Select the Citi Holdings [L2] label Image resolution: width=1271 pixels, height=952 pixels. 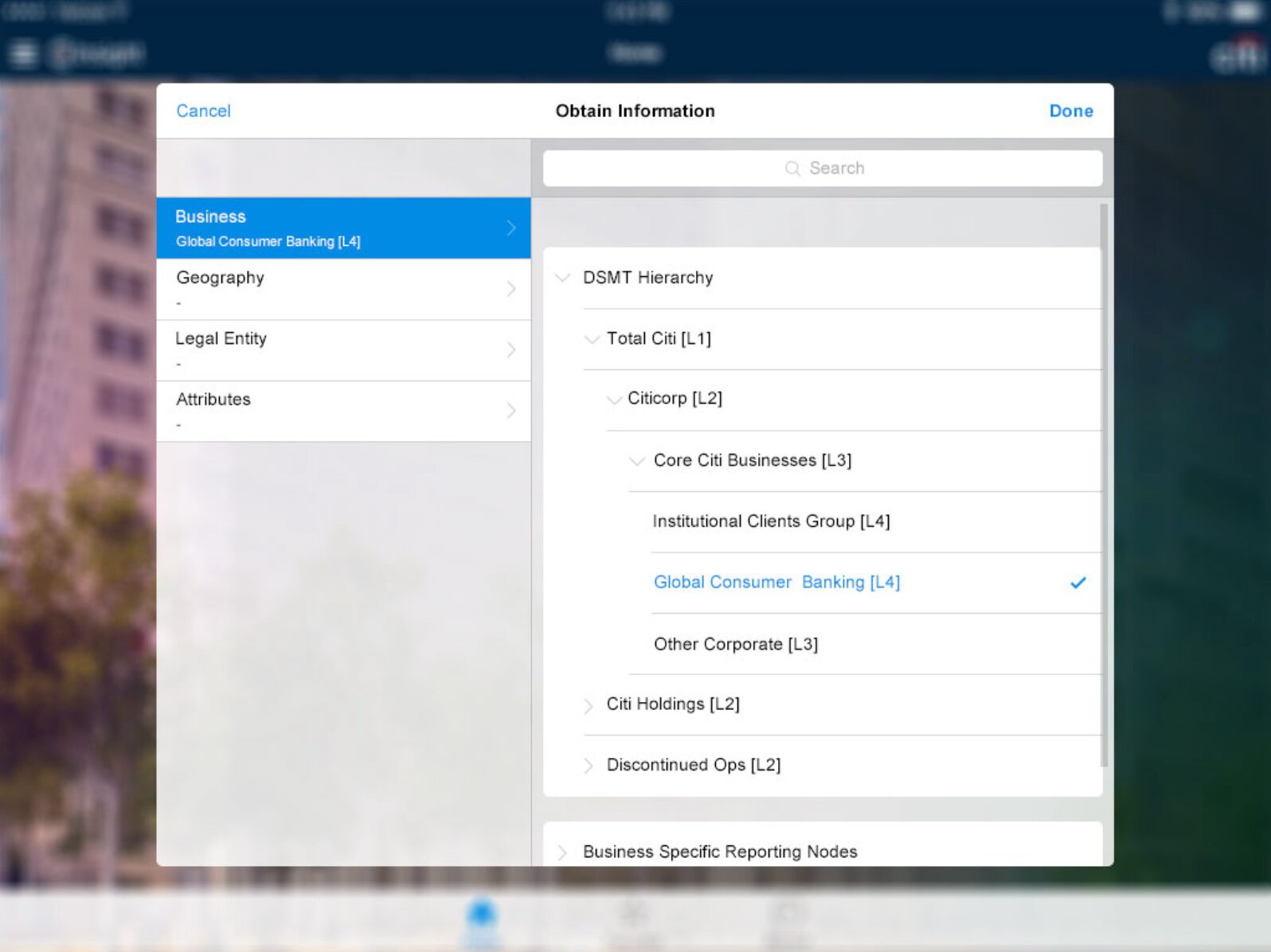click(673, 704)
